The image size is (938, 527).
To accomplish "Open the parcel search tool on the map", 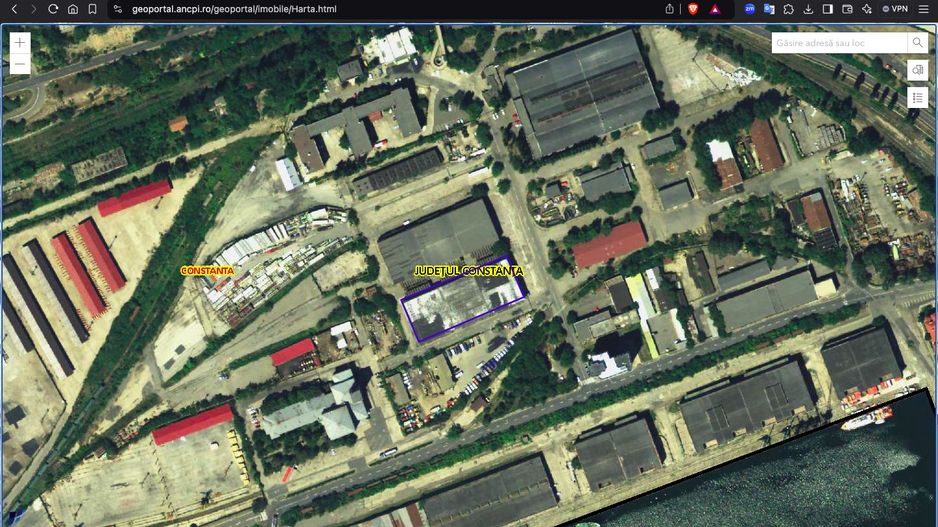I will pyautogui.click(x=917, y=70).
